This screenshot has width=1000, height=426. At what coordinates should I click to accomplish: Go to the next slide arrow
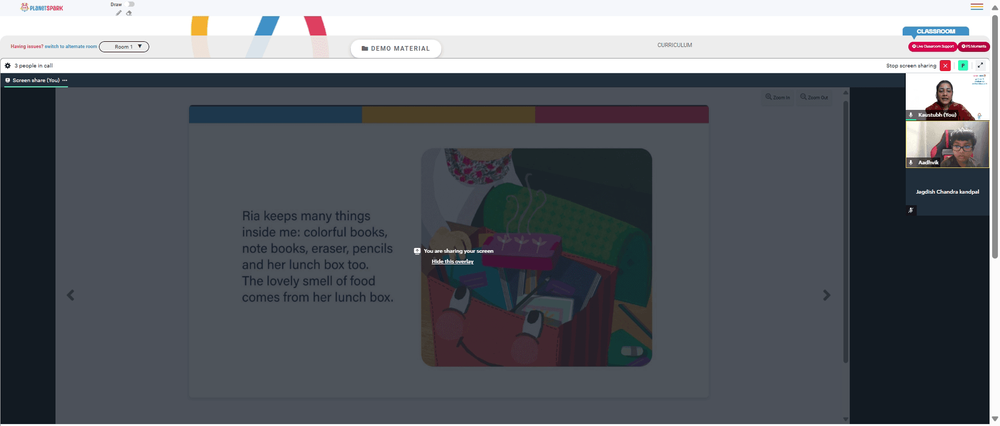coord(827,295)
